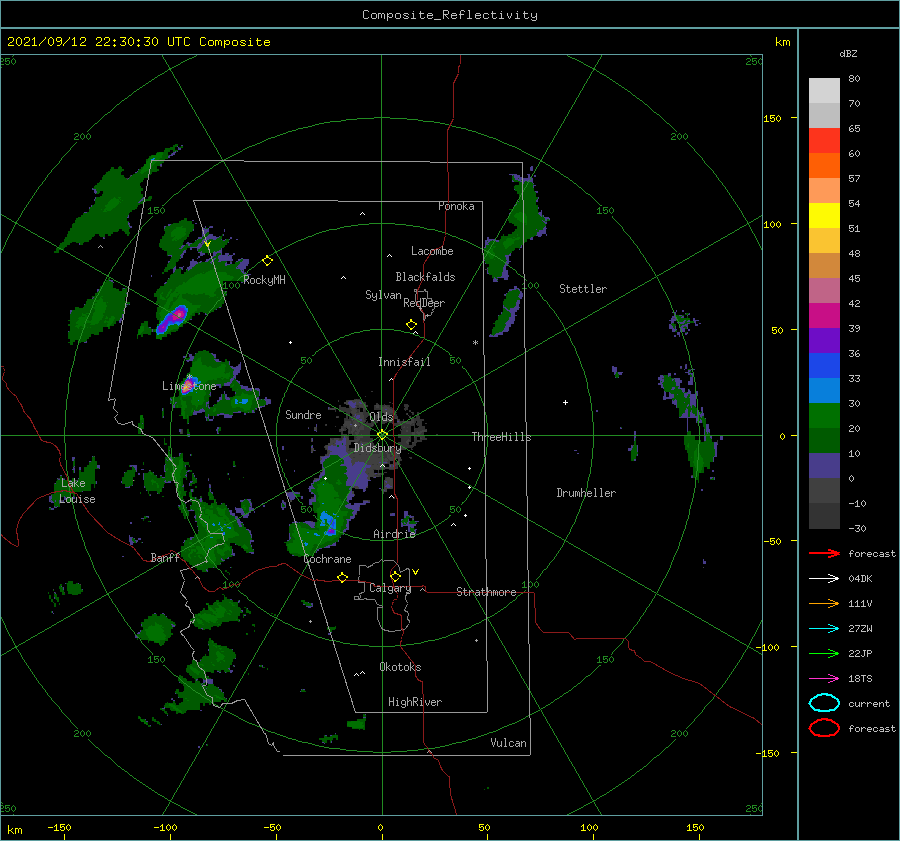
Task: Select the yellow 54 dBZ color swatch
Action: pos(824,215)
